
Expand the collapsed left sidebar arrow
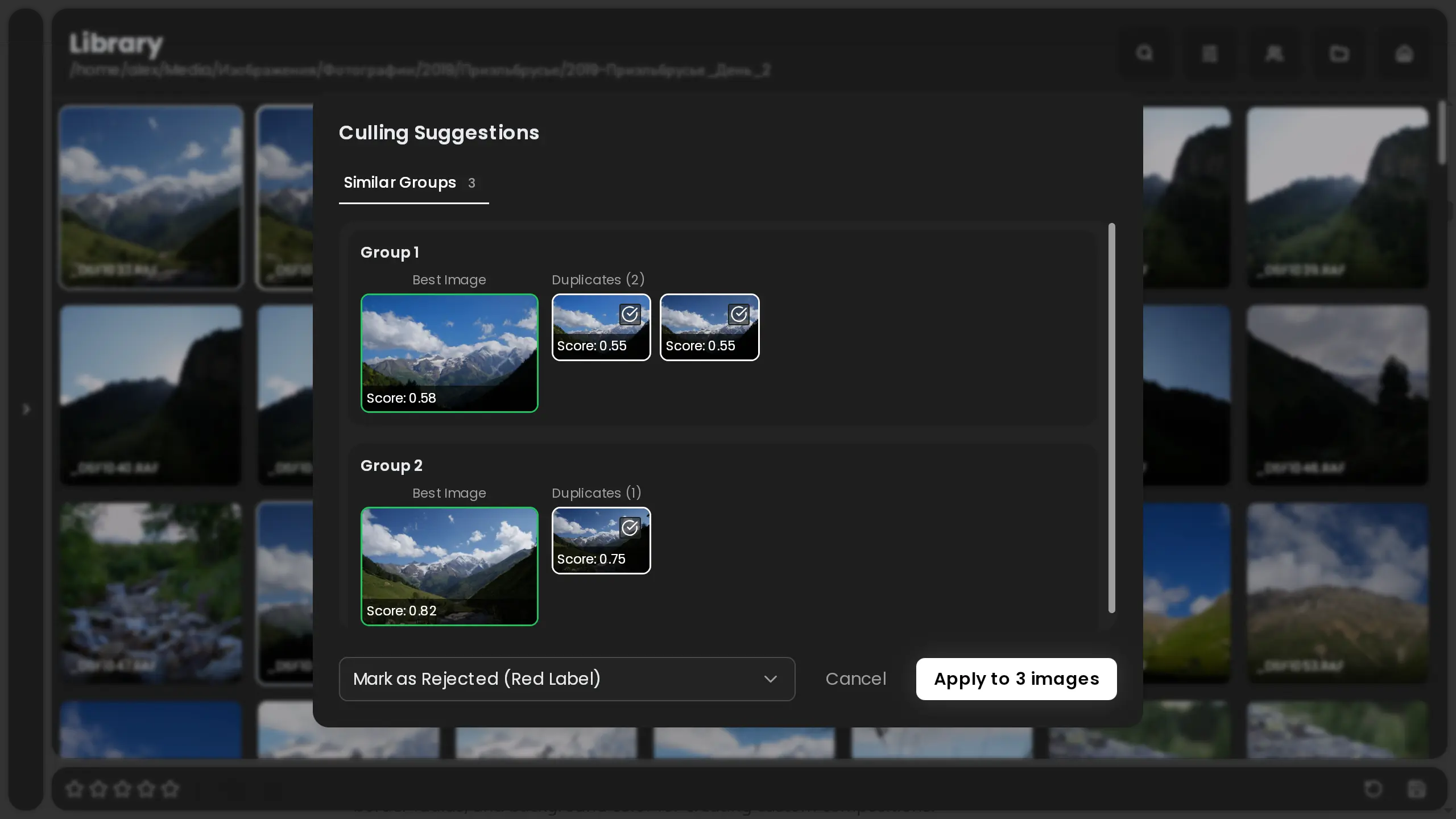26,409
